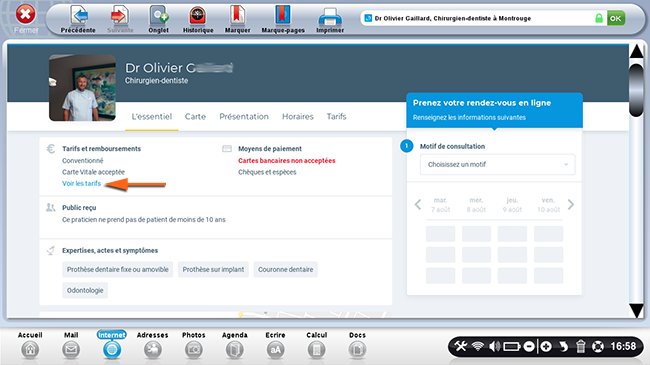
Task: Open the Ecrire writing app
Action: pos(275,345)
